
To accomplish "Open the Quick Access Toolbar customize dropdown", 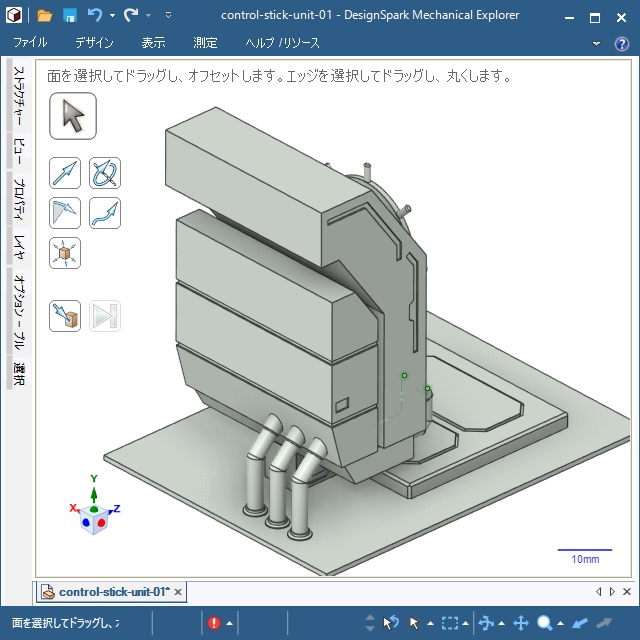I will [167, 16].
